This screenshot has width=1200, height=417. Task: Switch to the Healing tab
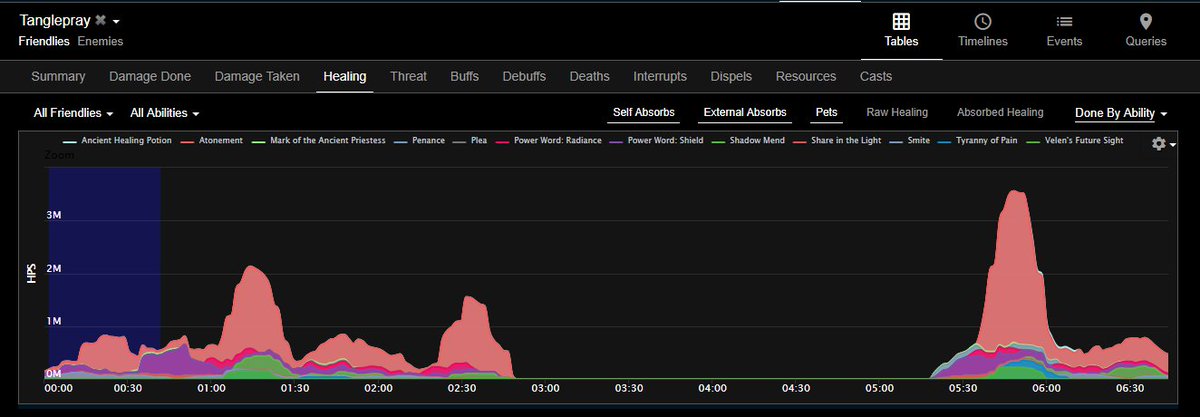pyautogui.click(x=345, y=76)
